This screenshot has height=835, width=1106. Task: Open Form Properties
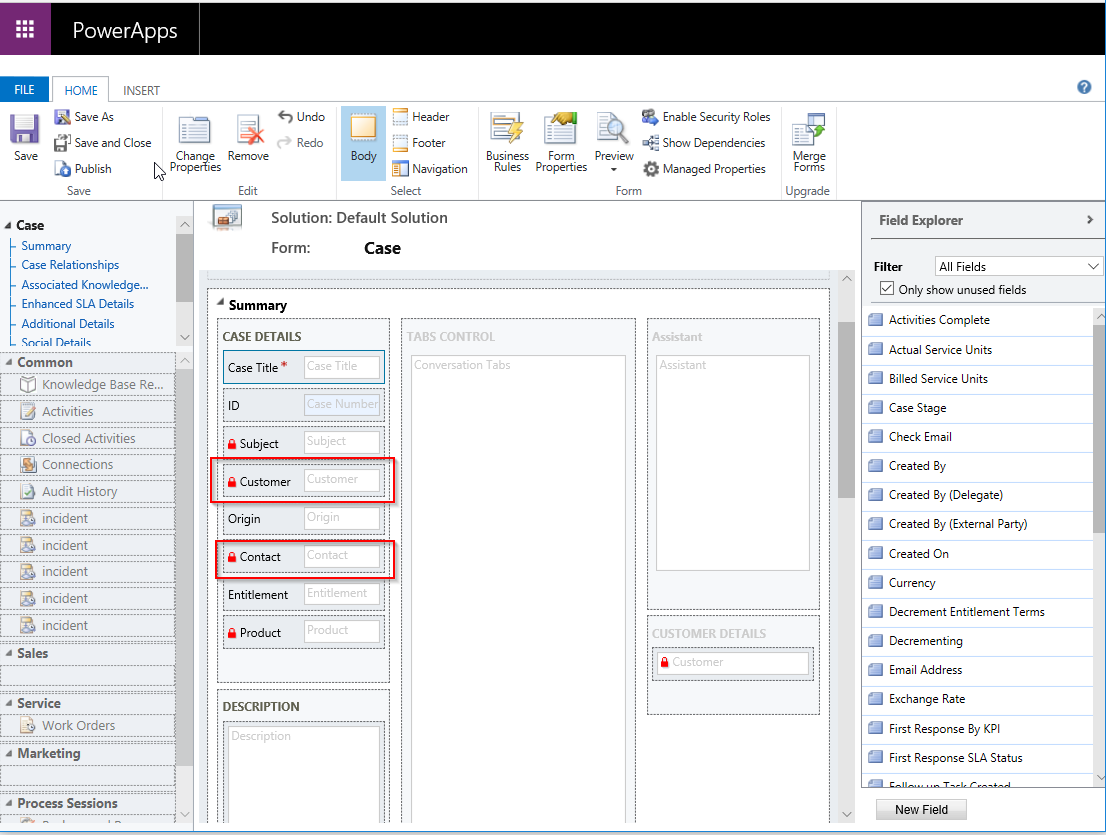tap(561, 142)
